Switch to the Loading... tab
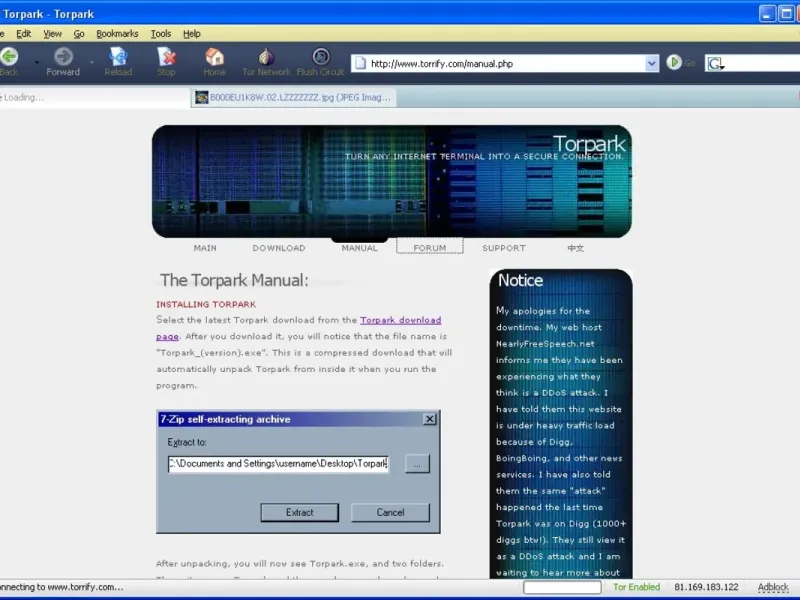This screenshot has height=600, width=800. click(94, 97)
